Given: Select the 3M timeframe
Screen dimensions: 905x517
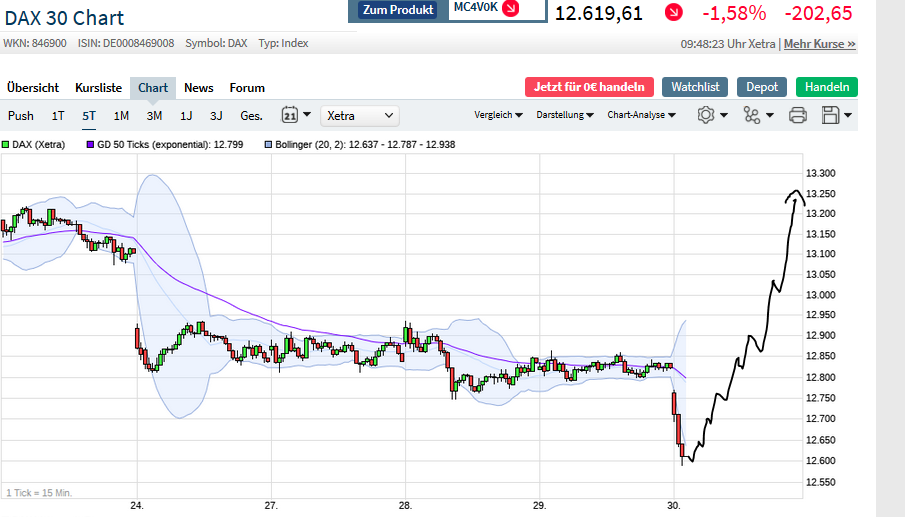Looking at the screenshot, I should coord(154,115).
